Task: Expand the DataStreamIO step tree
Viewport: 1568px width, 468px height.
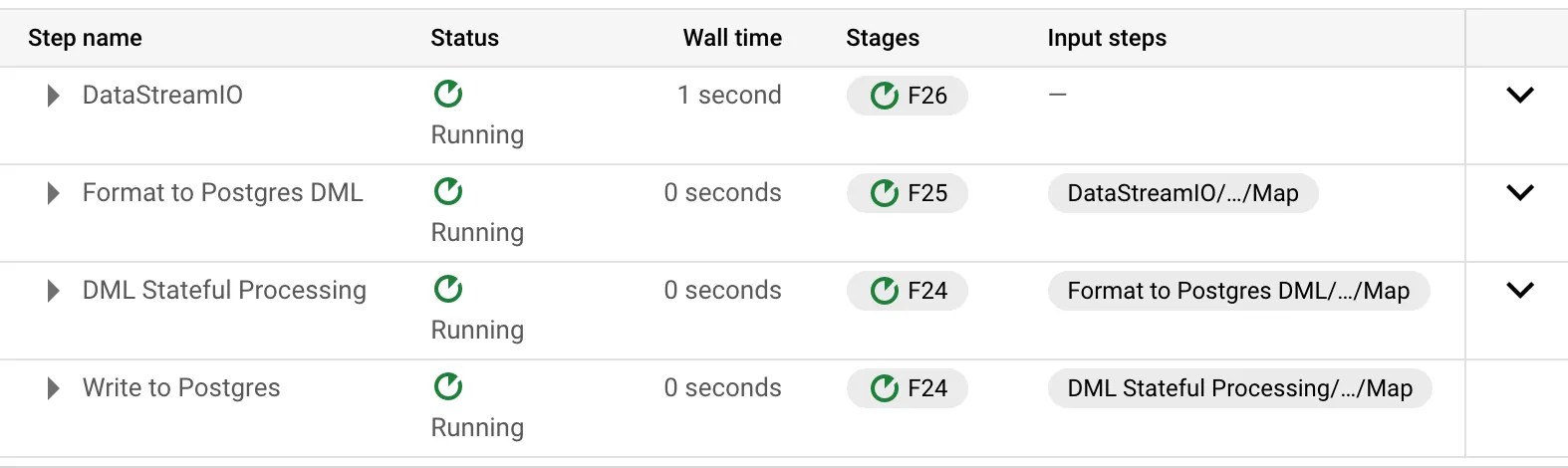Action: click(54, 96)
